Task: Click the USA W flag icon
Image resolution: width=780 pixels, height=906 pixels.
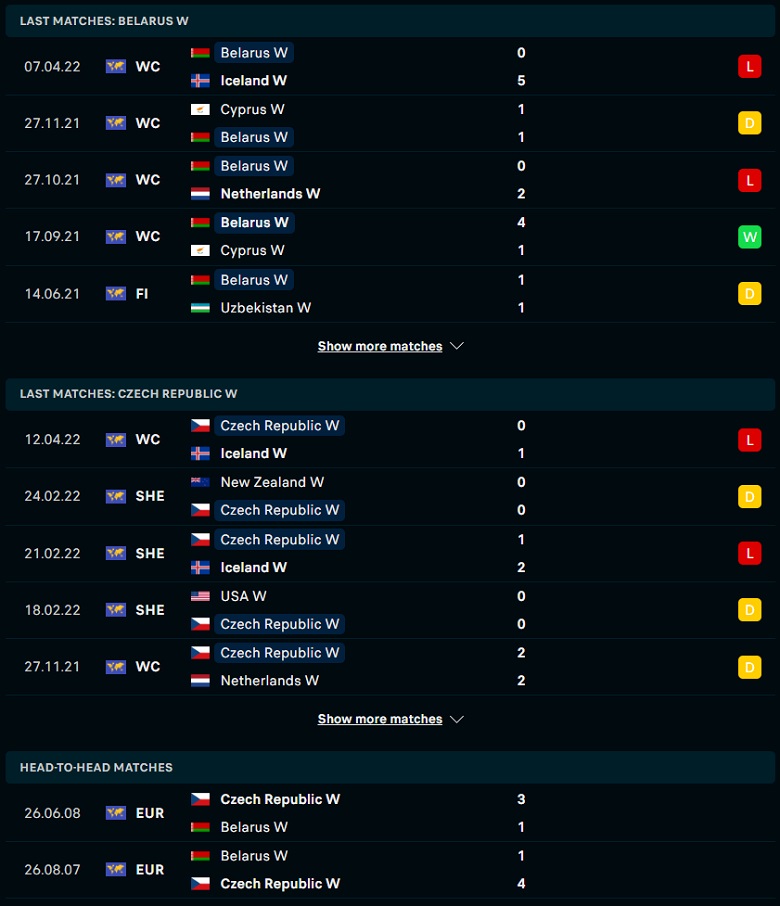Action: (x=200, y=596)
